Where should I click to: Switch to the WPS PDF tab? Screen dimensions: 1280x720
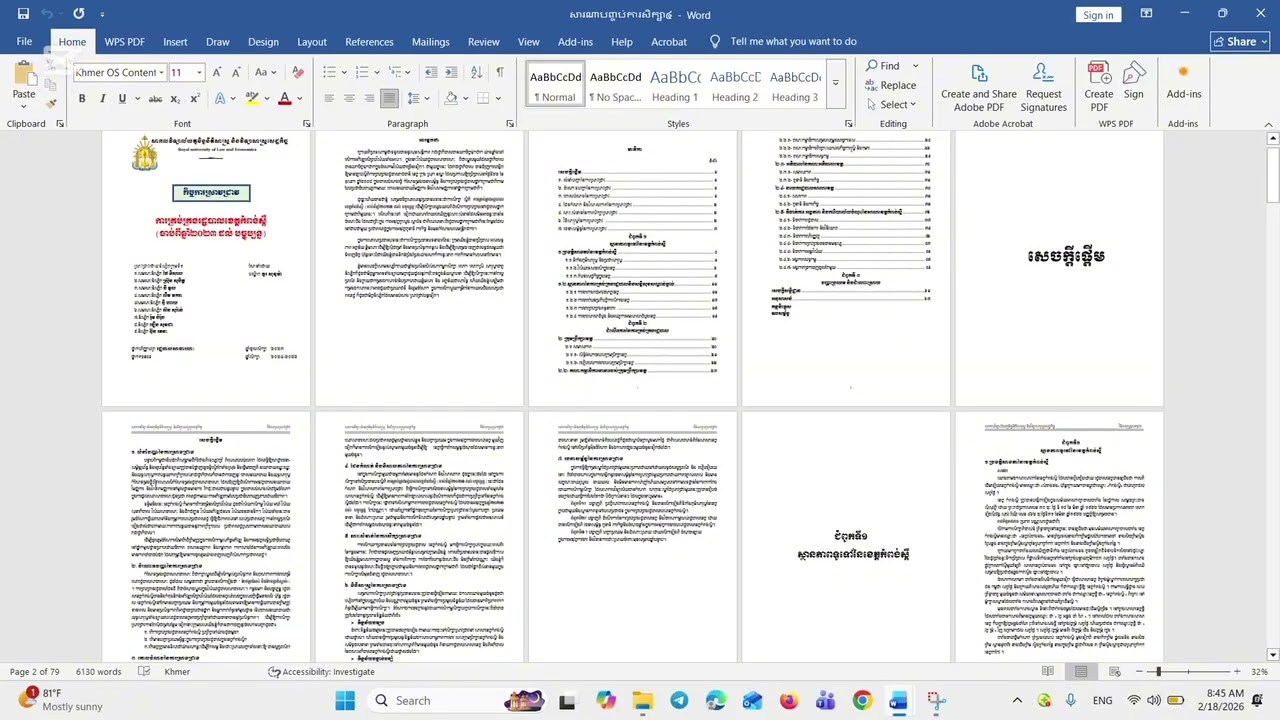[x=124, y=42]
